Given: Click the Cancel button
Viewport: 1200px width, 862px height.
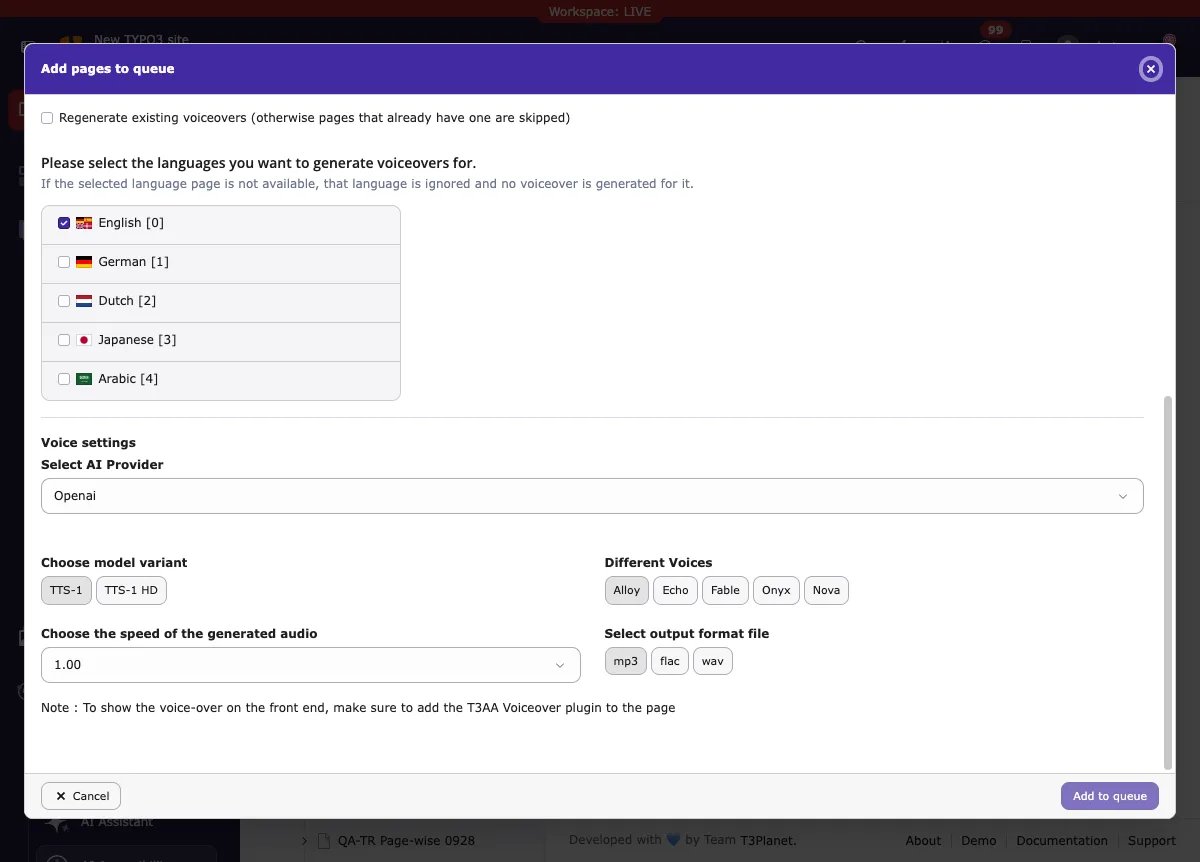Looking at the screenshot, I should [x=81, y=796].
